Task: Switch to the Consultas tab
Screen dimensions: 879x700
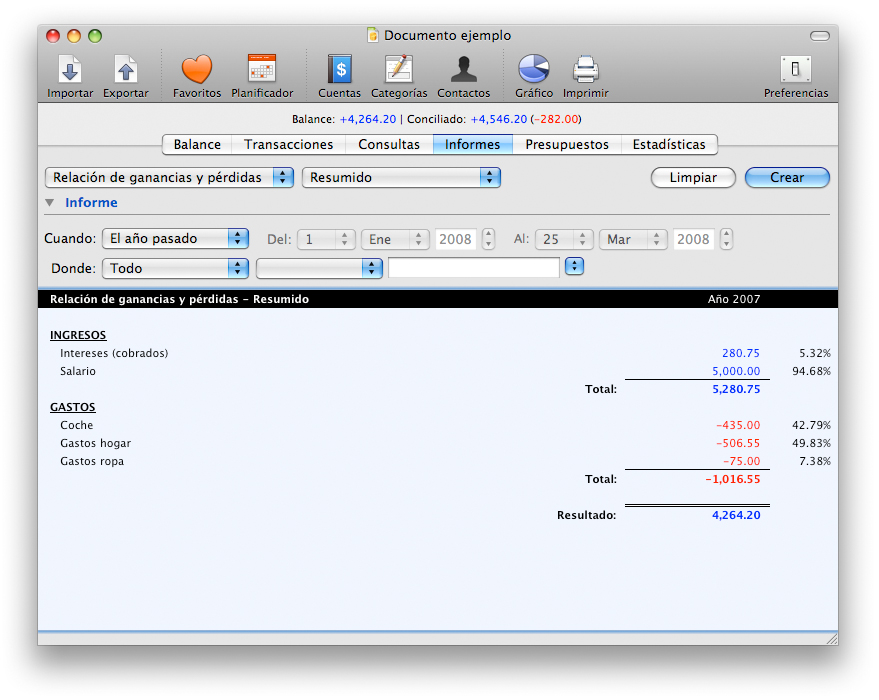Action: [x=389, y=145]
